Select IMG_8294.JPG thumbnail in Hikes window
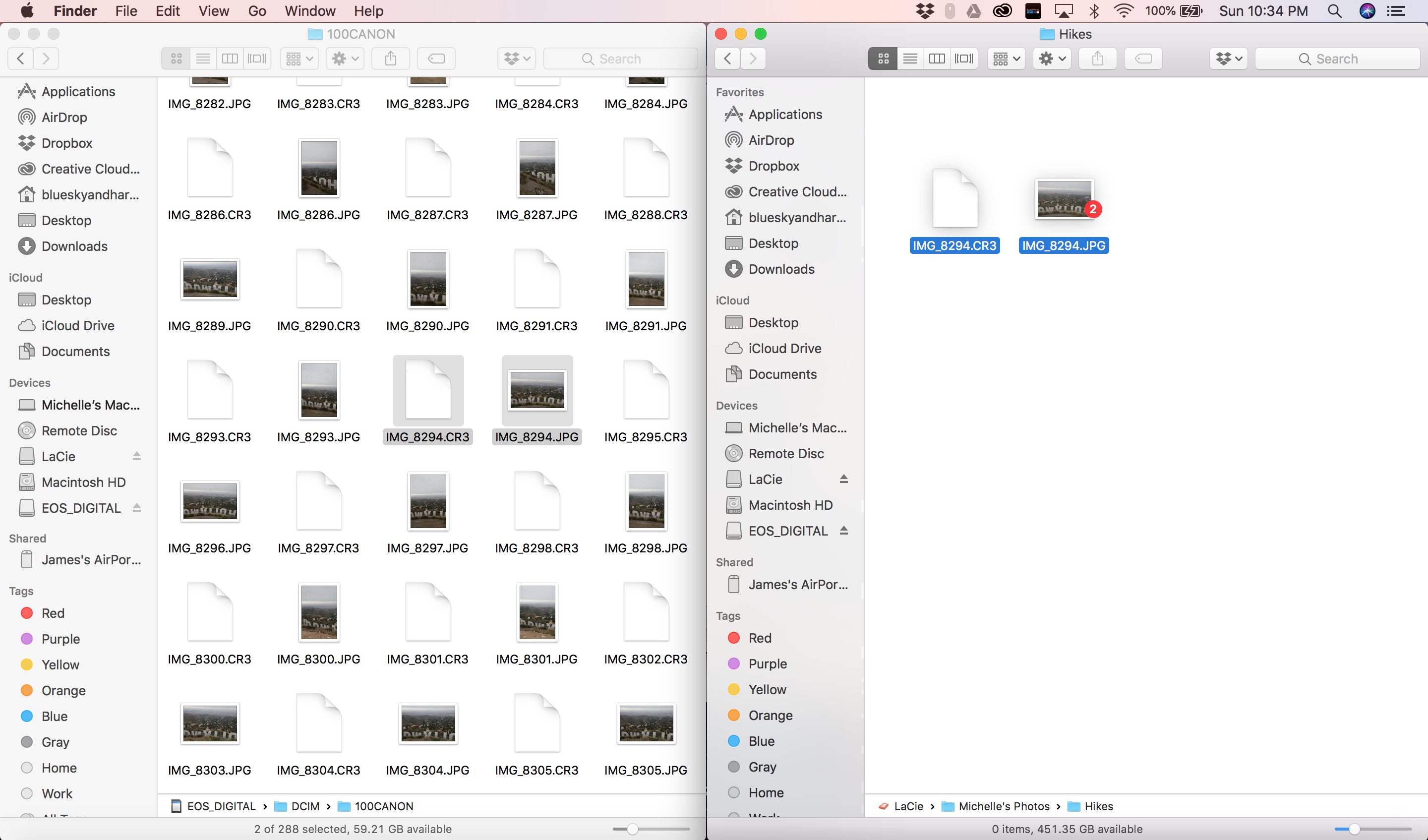Viewport: 1428px width, 840px height. 1064,199
